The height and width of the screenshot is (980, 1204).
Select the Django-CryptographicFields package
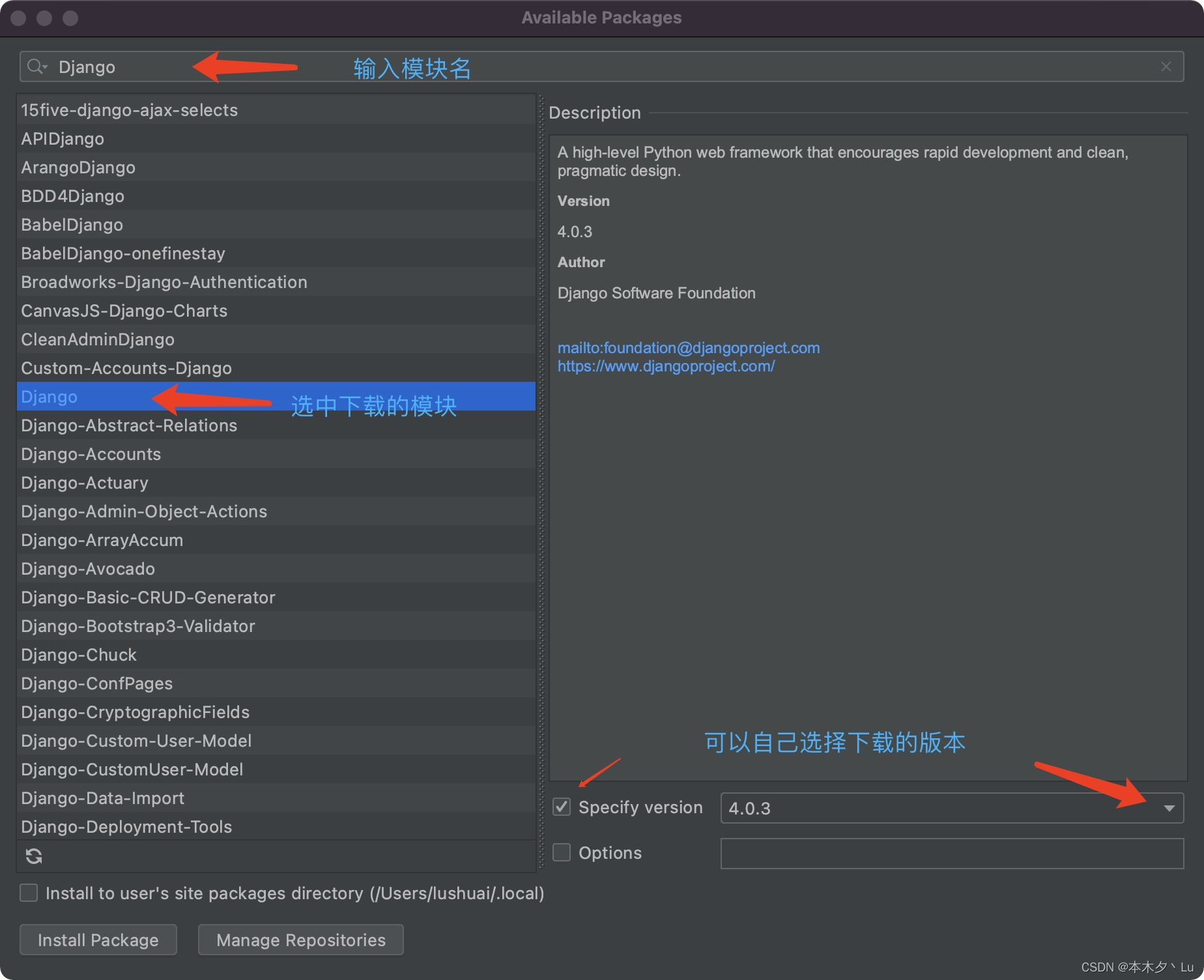point(276,712)
